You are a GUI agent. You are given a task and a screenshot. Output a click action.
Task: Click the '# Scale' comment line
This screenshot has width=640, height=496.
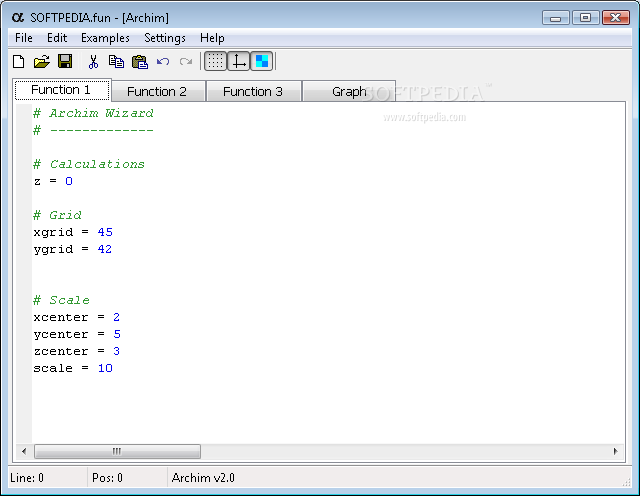point(62,300)
